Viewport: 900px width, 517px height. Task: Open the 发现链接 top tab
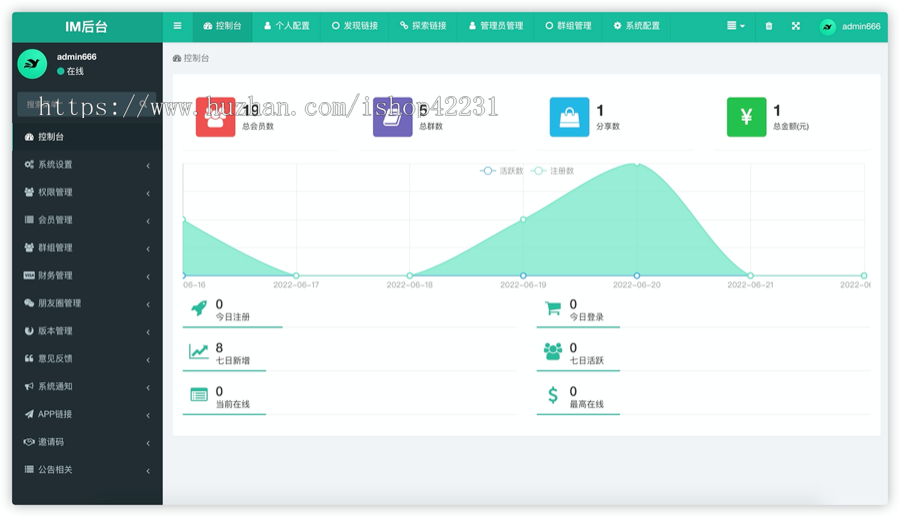(x=355, y=26)
